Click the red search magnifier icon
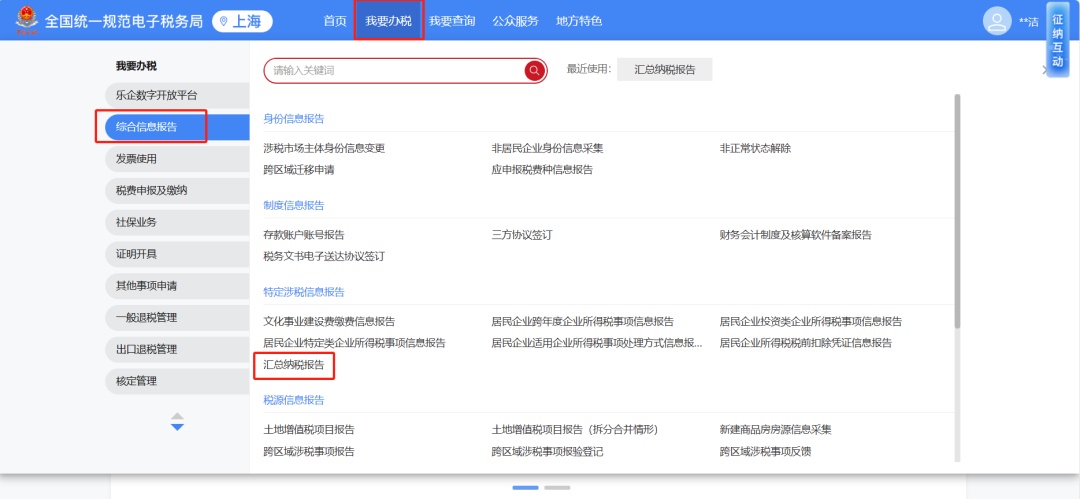 [535, 70]
